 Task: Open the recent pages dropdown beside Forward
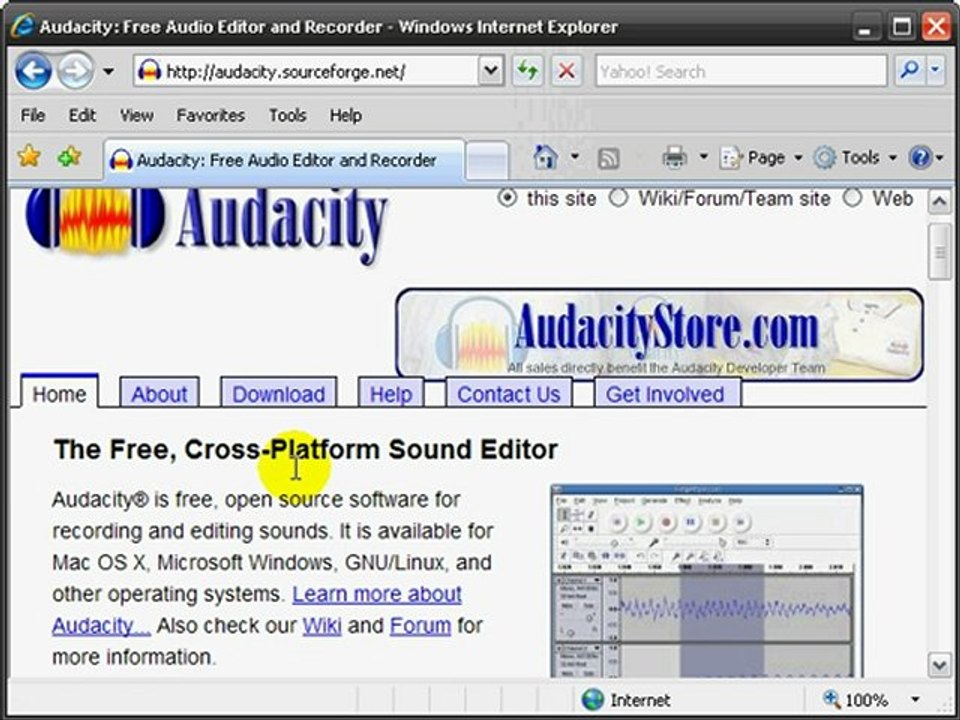pyautogui.click(x=108, y=72)
